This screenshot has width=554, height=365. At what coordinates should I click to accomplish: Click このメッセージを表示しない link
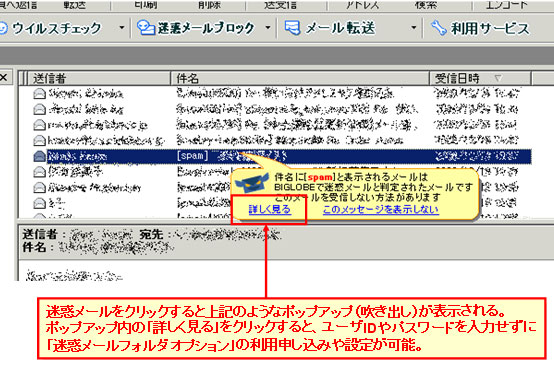(x=381, y=210)
